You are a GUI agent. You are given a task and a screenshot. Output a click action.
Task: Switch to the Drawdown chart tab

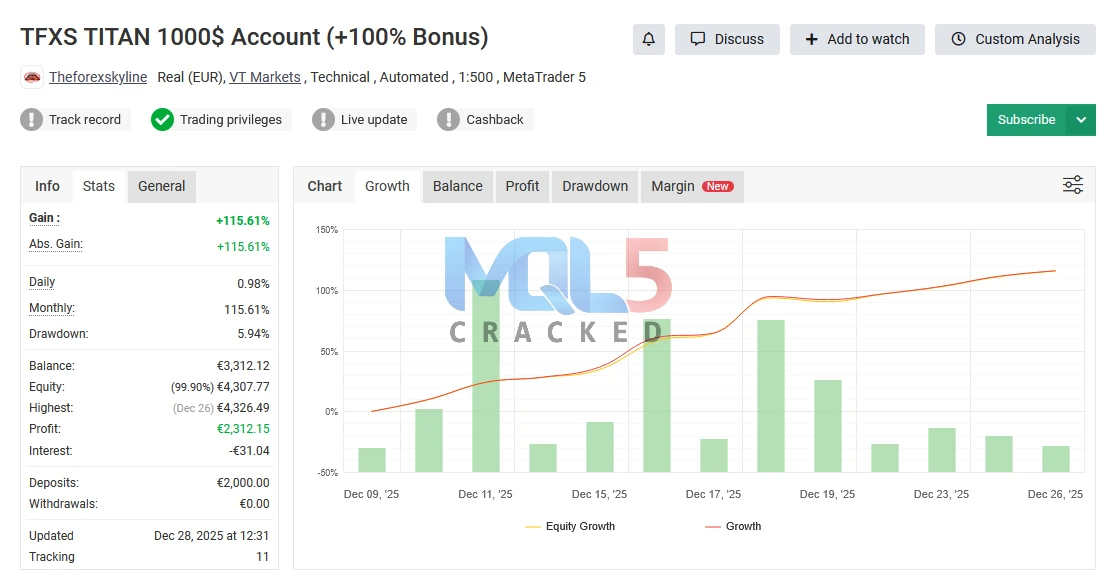point(595,186)
